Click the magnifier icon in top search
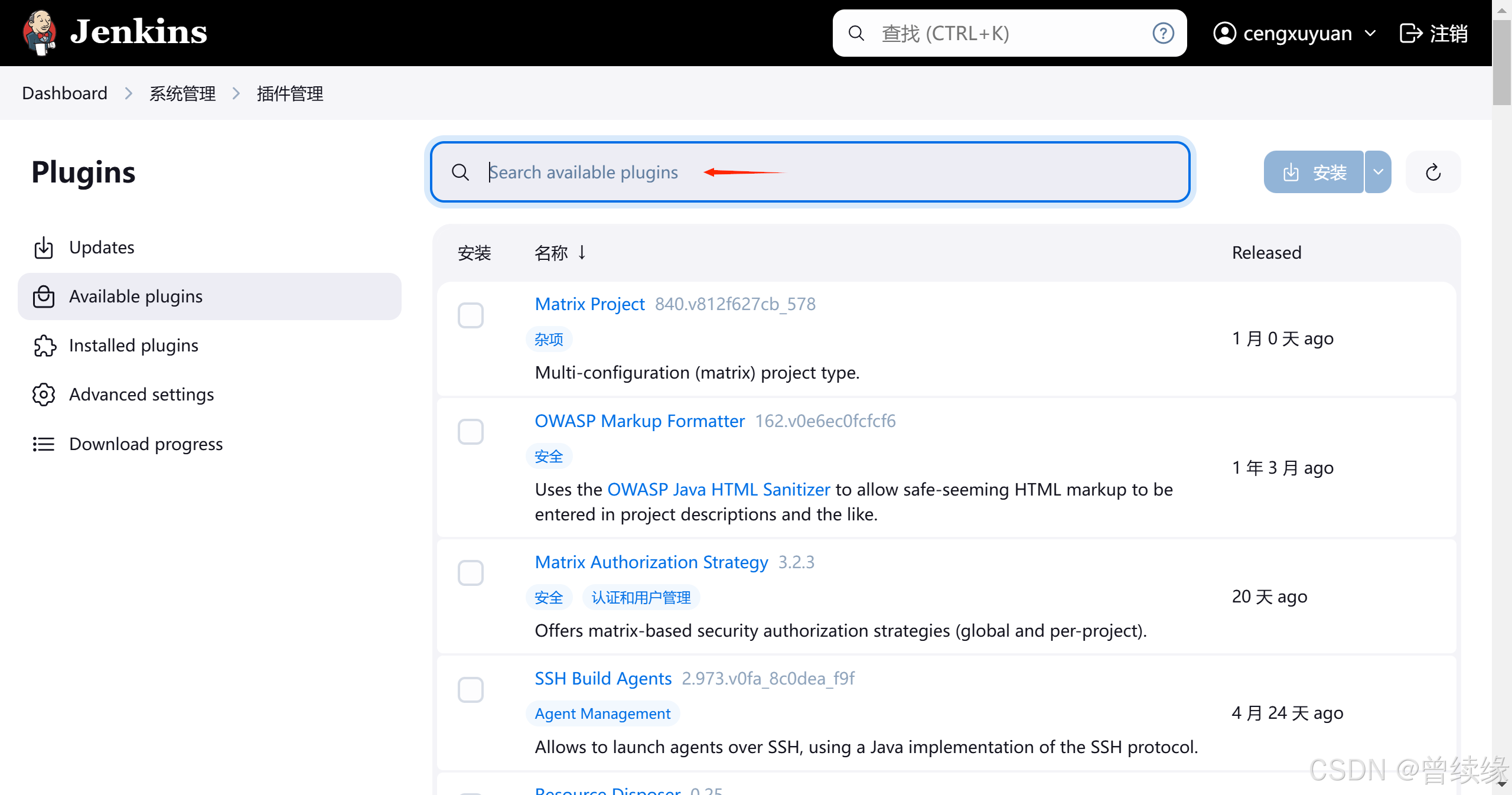Screen dimensions: 1512x795 point(856,33)
